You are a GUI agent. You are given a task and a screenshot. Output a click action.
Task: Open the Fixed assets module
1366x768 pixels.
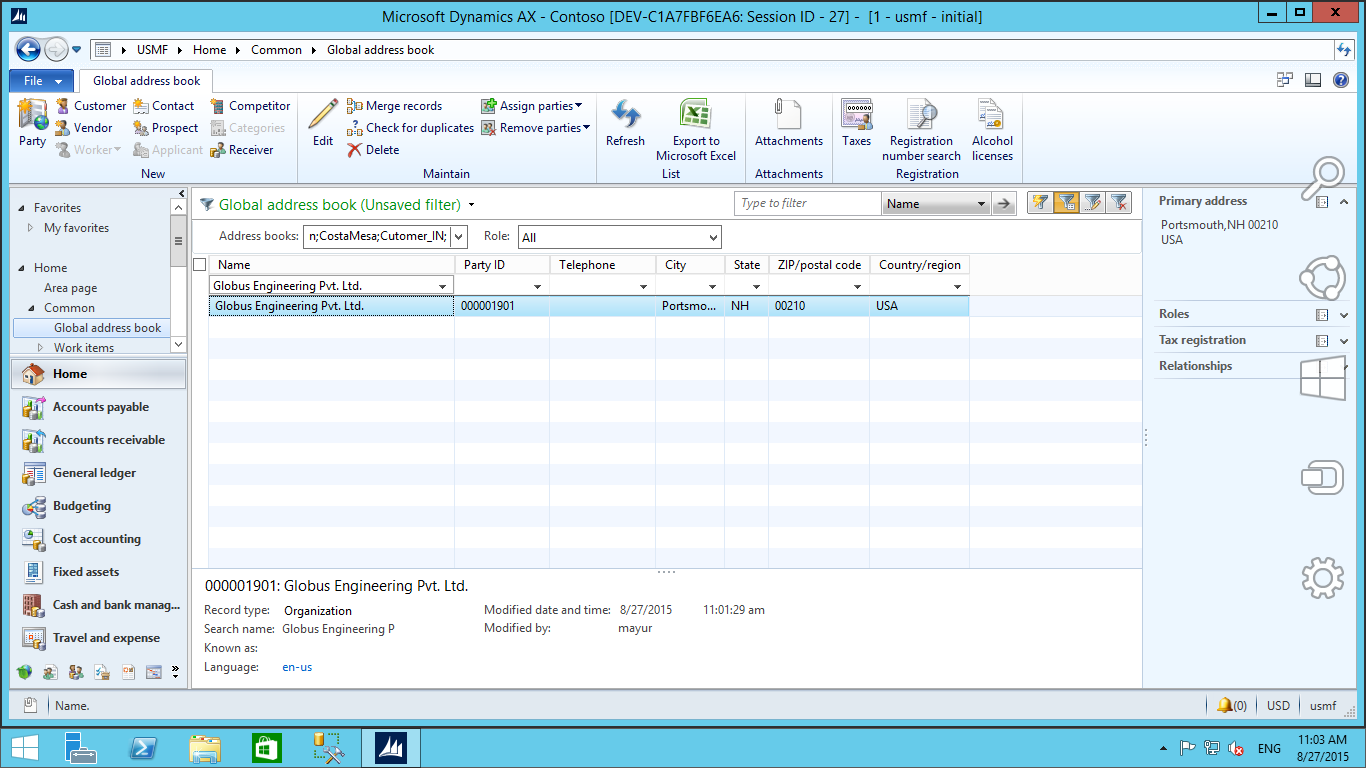click(x=100, y=572)
